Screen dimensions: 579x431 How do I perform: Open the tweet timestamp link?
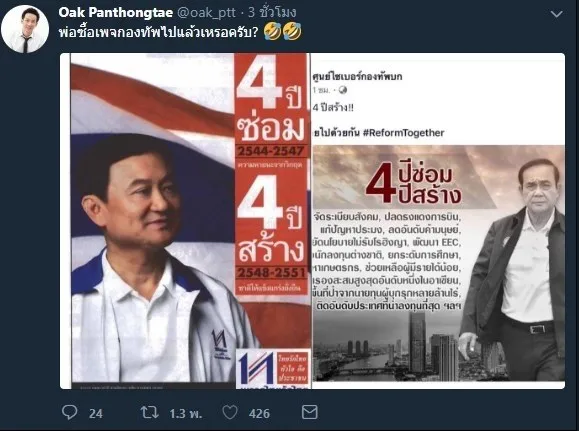(272, 12)
